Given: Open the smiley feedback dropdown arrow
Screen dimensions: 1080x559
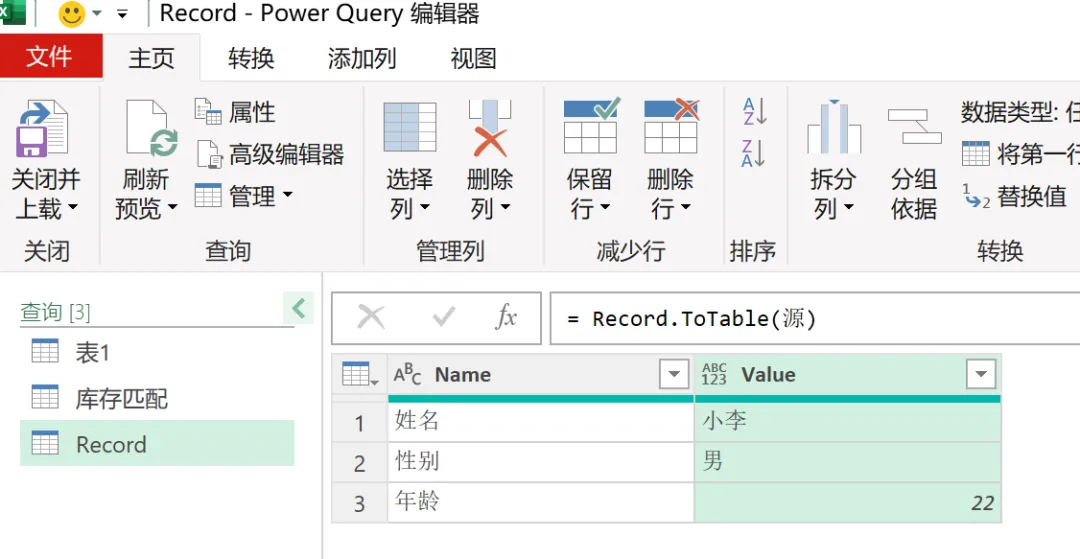Looking at the screenshot, I should 97,14.
